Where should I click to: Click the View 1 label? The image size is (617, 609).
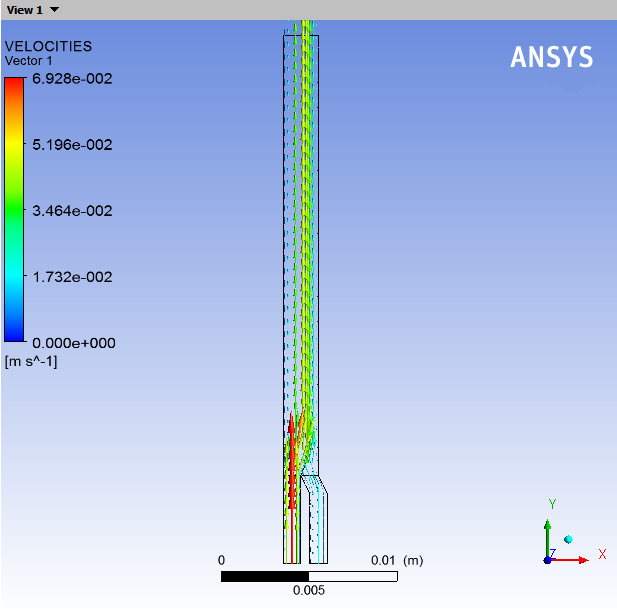[x=24, y=10]
